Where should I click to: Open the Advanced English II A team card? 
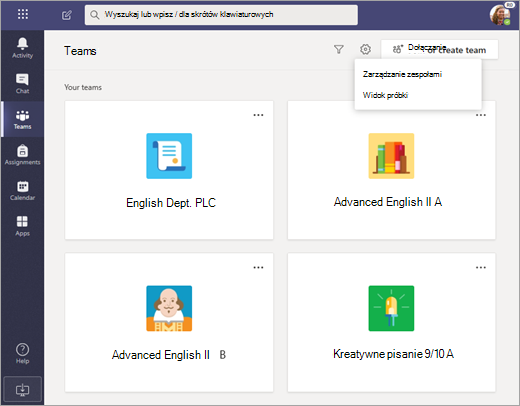coord(391,170)
